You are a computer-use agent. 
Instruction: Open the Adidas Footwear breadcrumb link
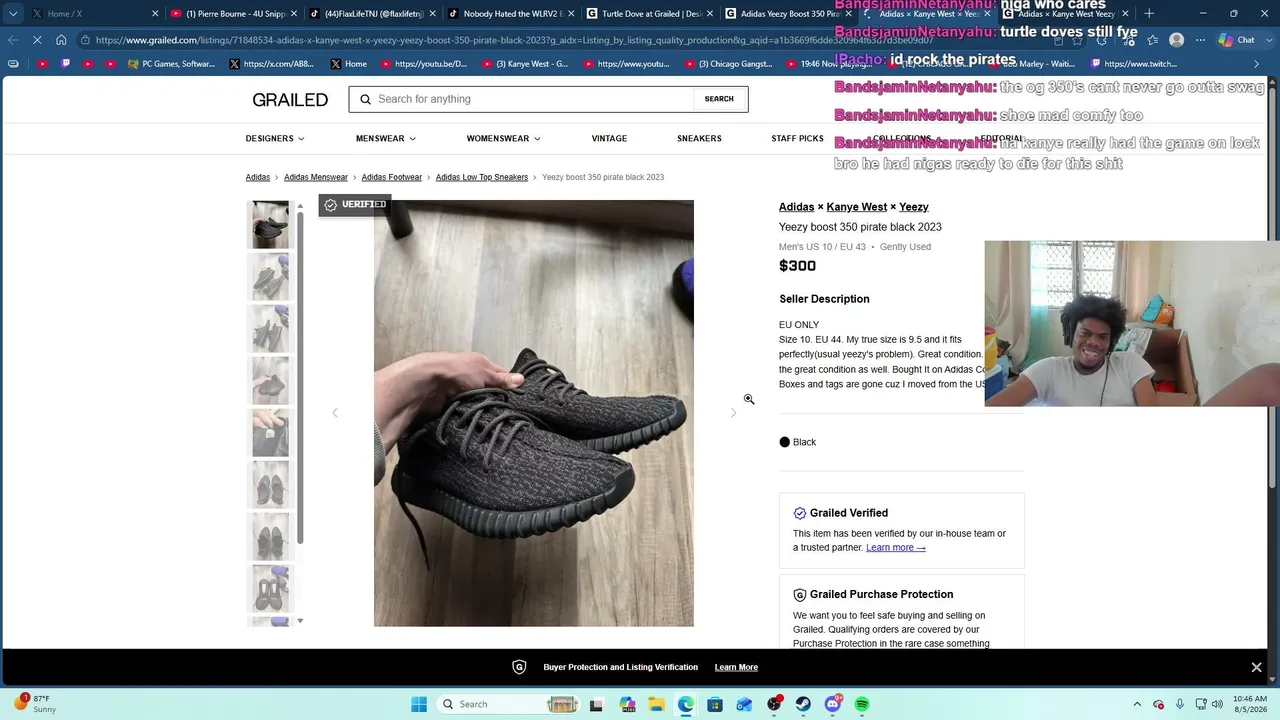coord(392,178)
